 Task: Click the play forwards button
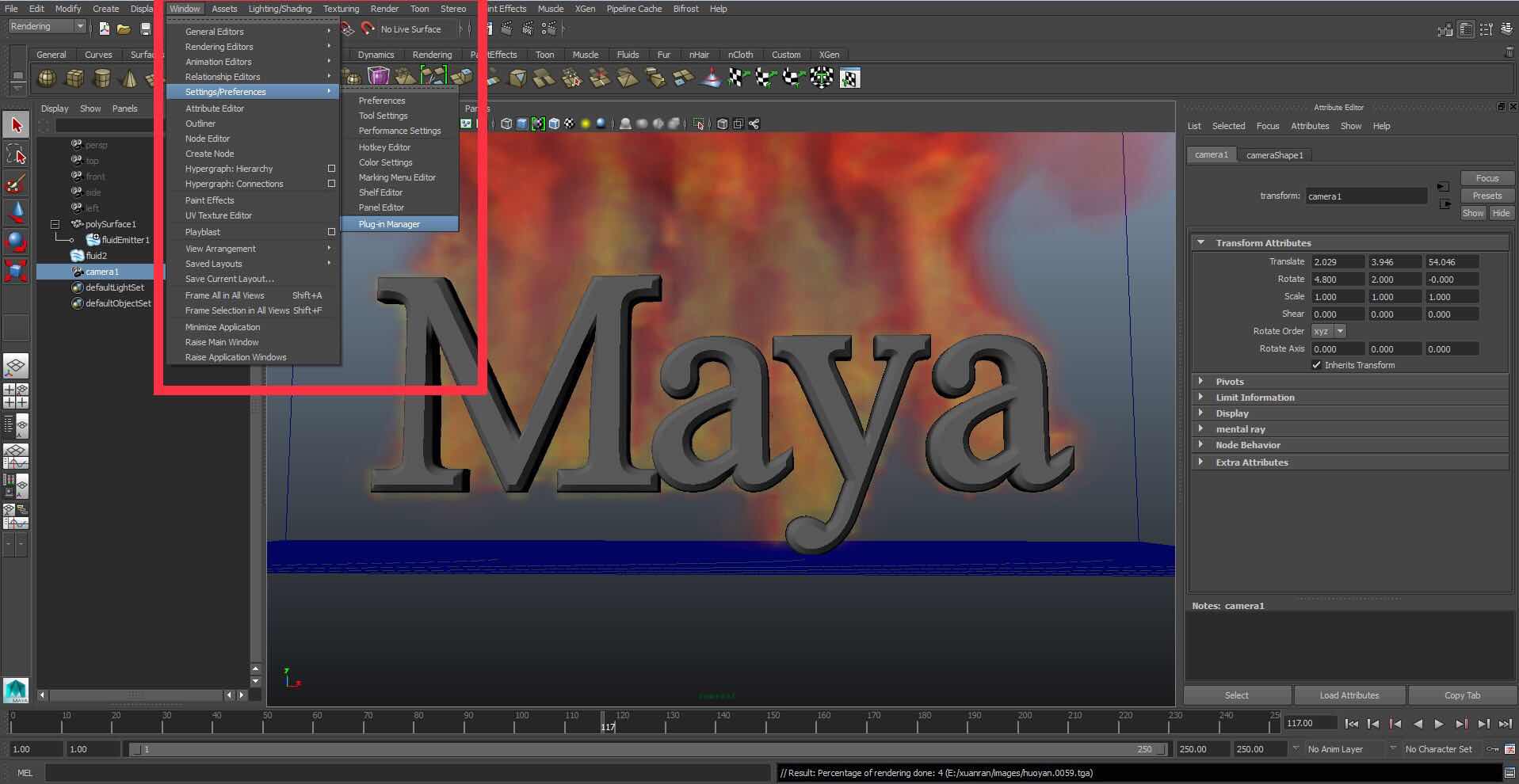coord(1439,723)
